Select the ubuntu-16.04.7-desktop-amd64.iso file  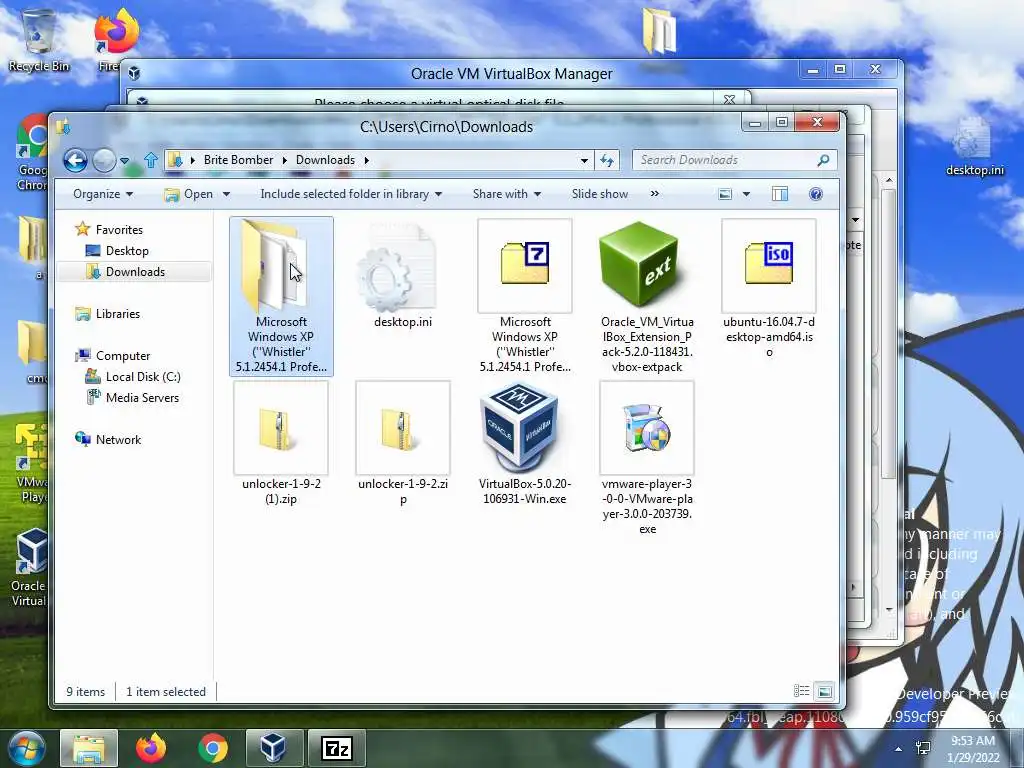pos(769,289)
